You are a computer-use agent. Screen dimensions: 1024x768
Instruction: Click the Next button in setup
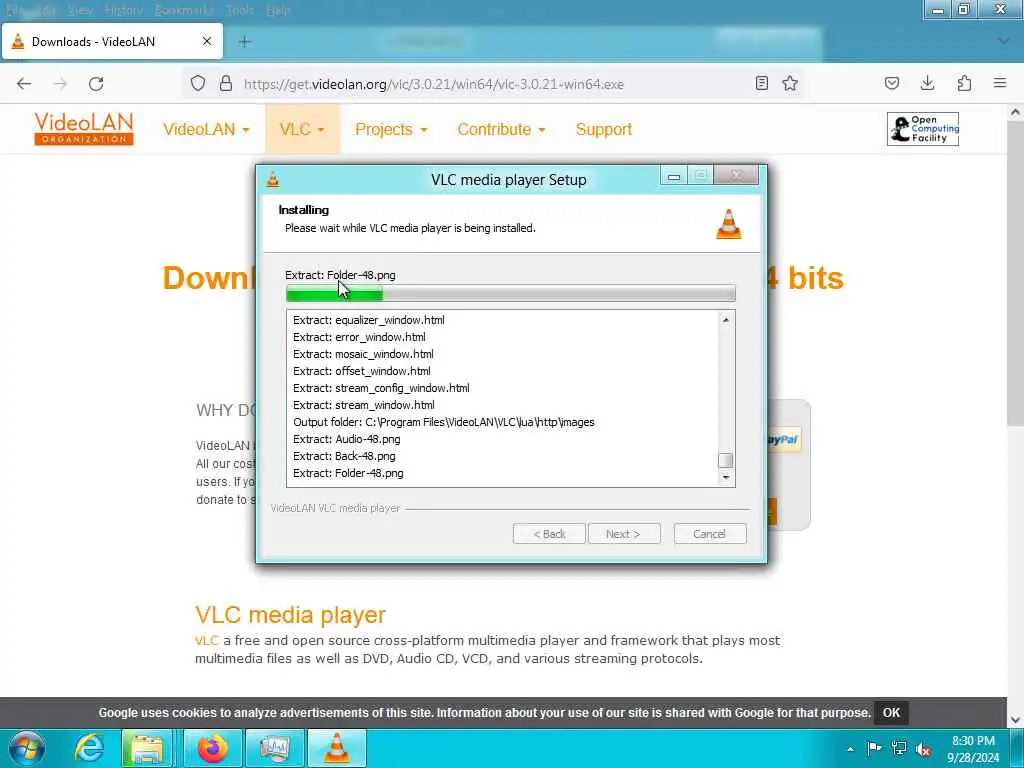click(624, 534)
